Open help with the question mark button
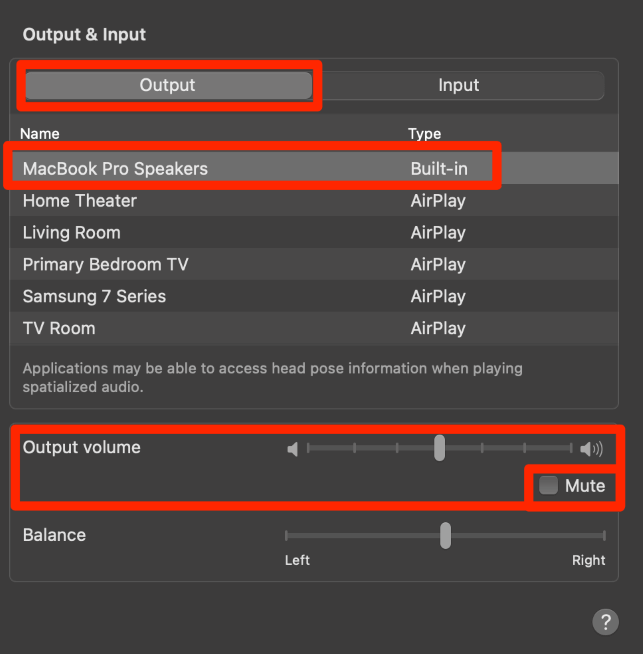 pos(605,622)
